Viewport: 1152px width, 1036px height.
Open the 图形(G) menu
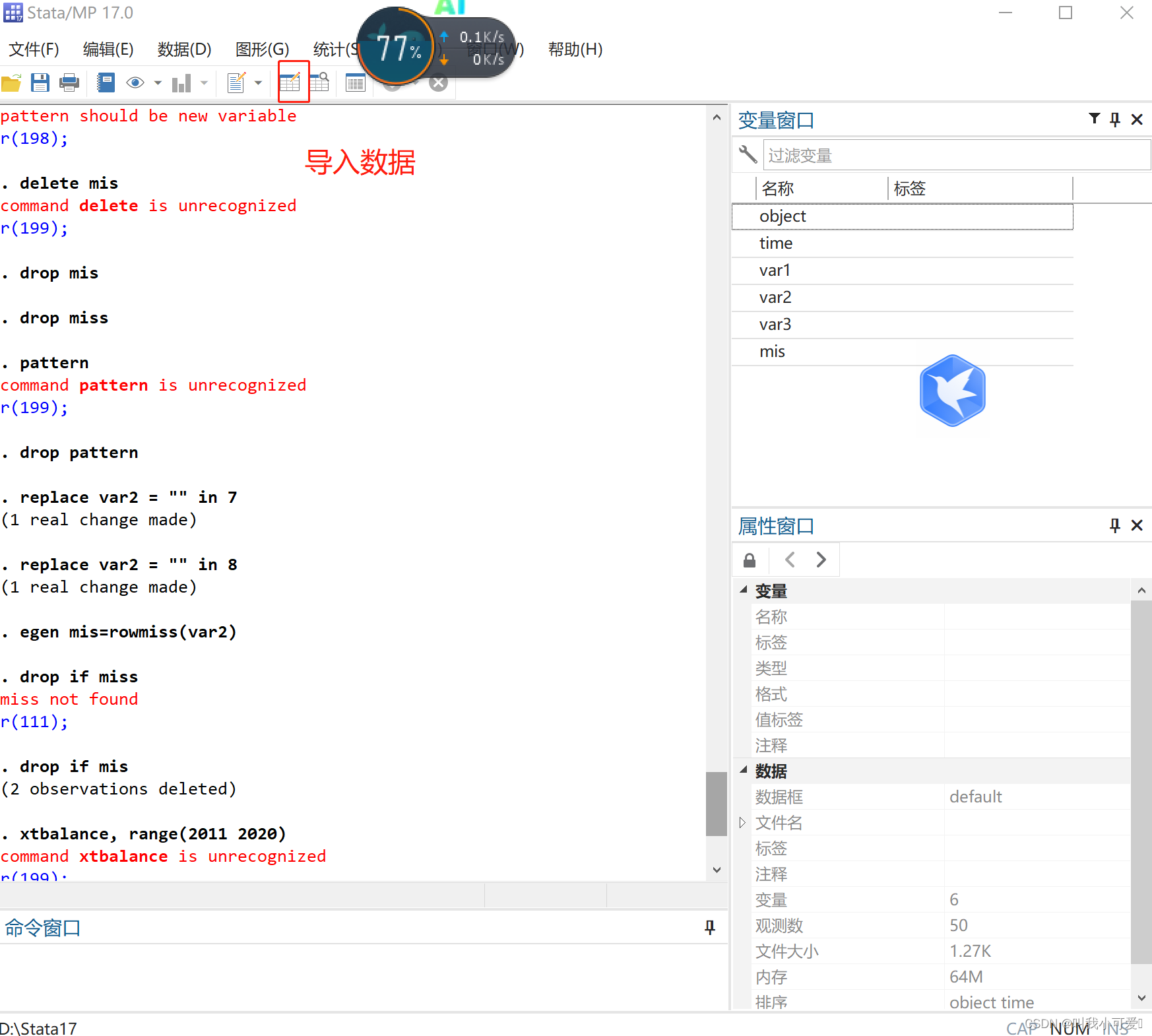click(x=263, y=49)
